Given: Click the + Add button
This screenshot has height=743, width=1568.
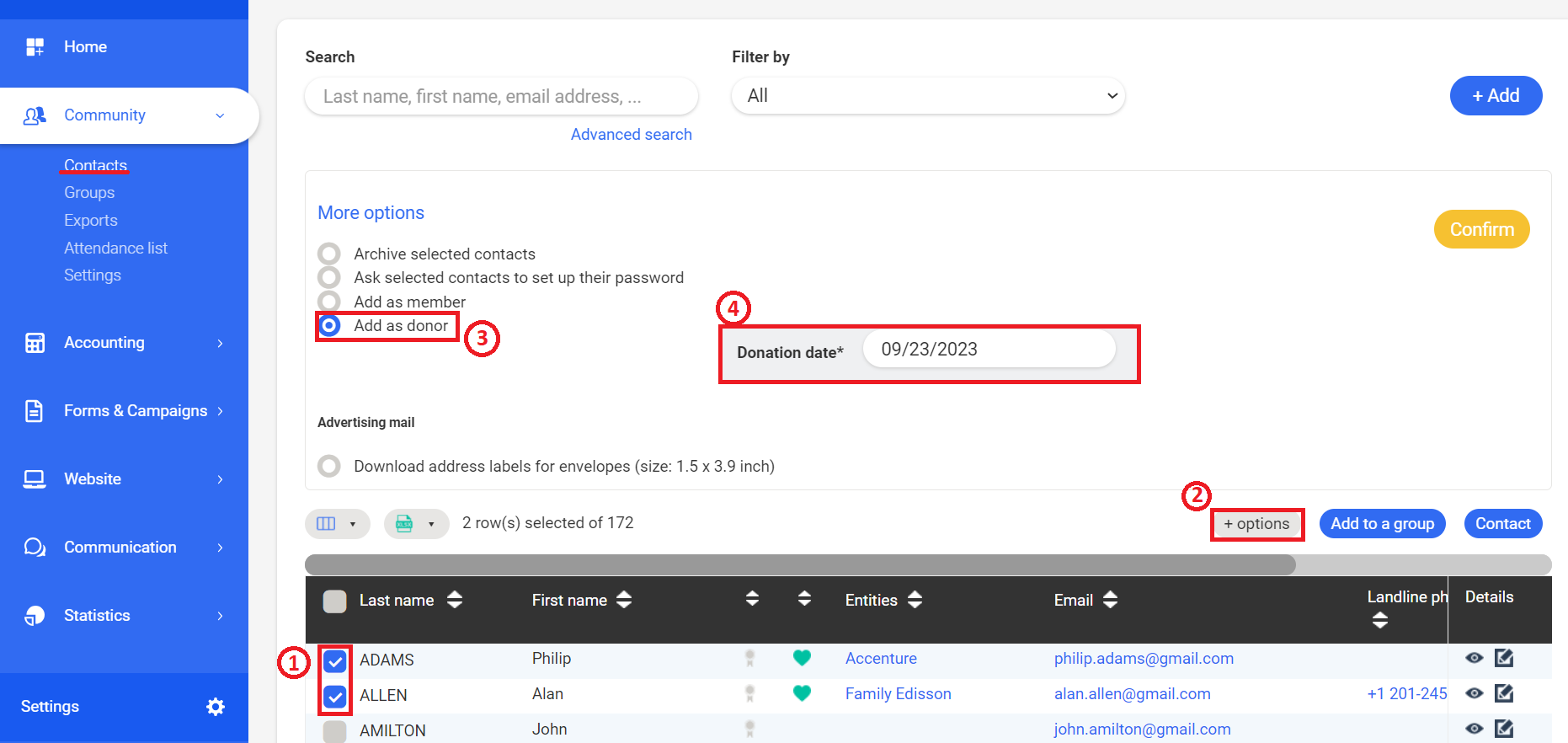Looking at the screenshot, I should [1496, 96].
